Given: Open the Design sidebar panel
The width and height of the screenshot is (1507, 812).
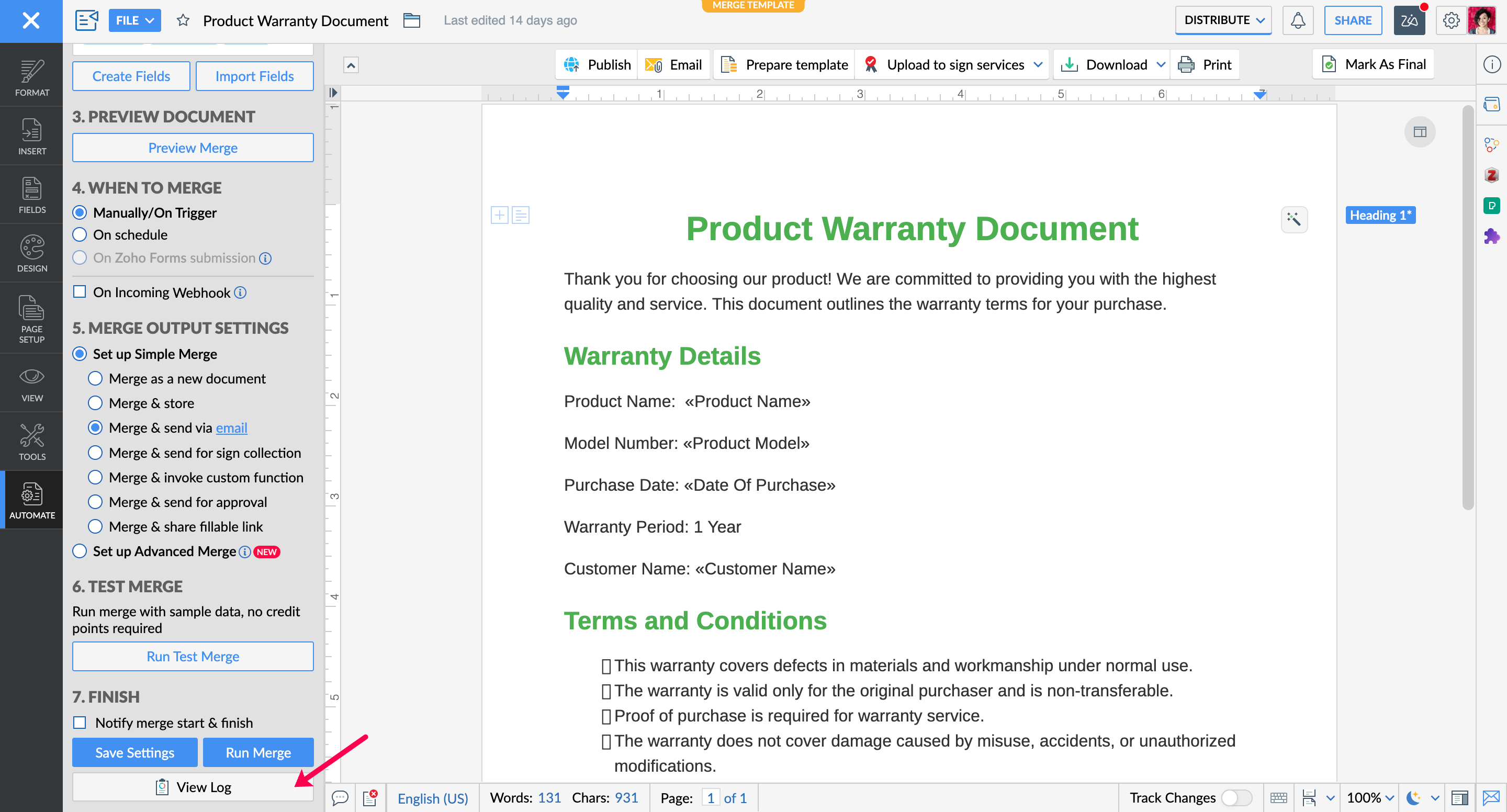Looking at the screenshot, I should (31, 253).
